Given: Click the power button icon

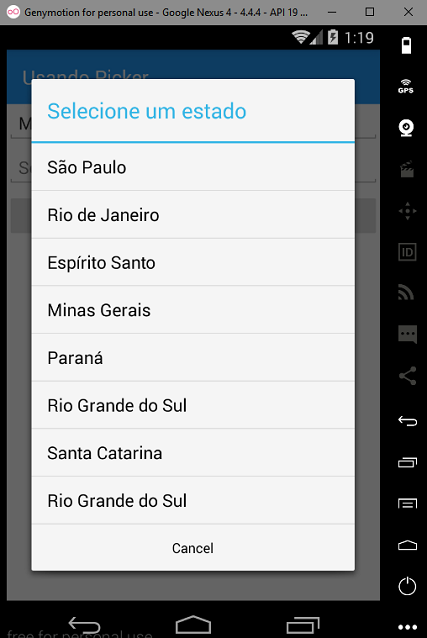Looking at the screenshot, I should click(407, 586).
